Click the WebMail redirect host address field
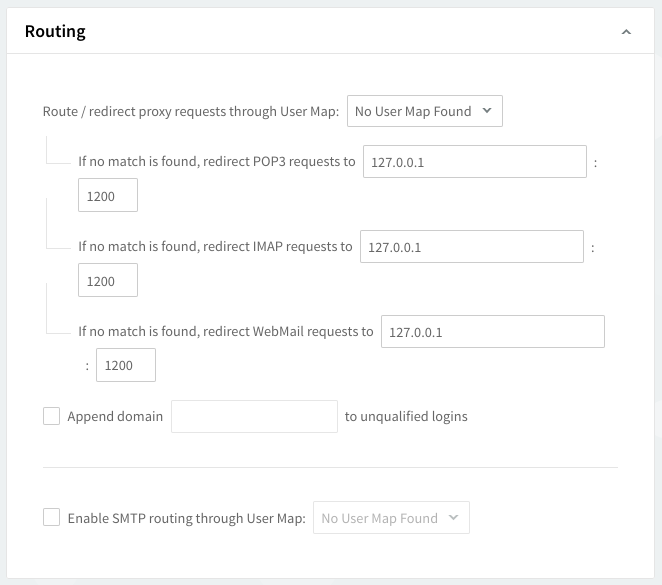The height and width of the screenshot is (585, 662). (492, 332)
